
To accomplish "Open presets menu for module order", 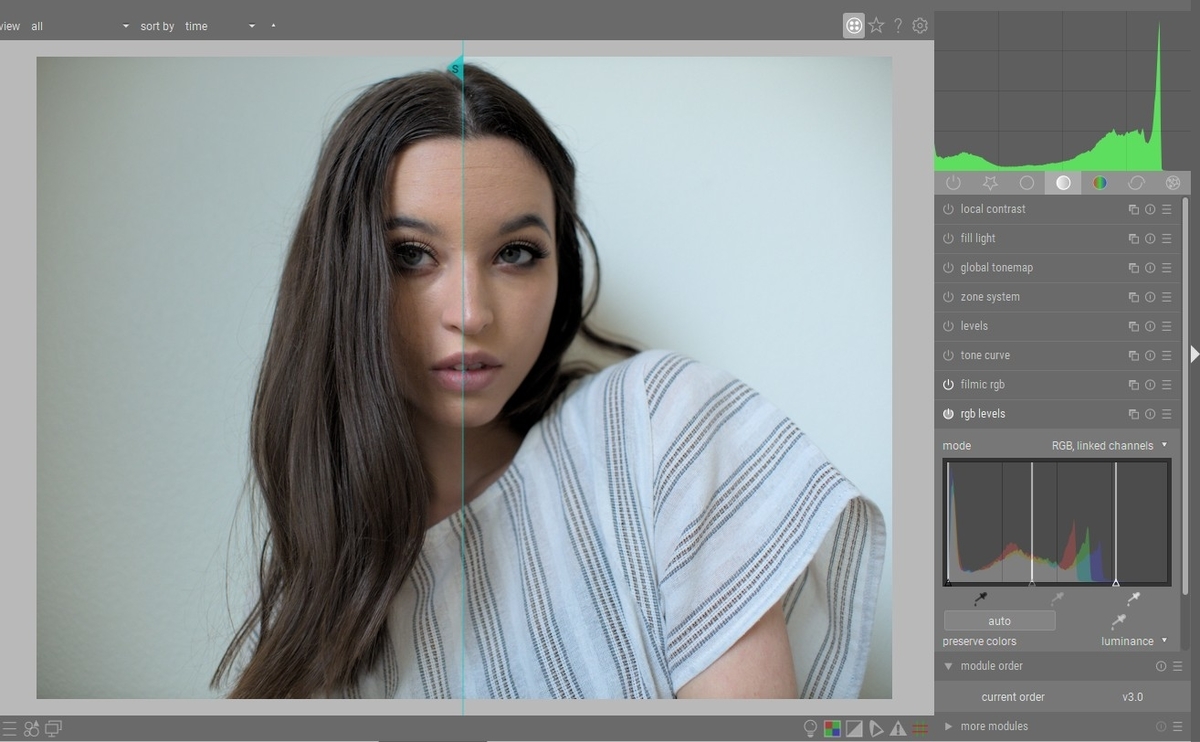I will click(1177, 666).
